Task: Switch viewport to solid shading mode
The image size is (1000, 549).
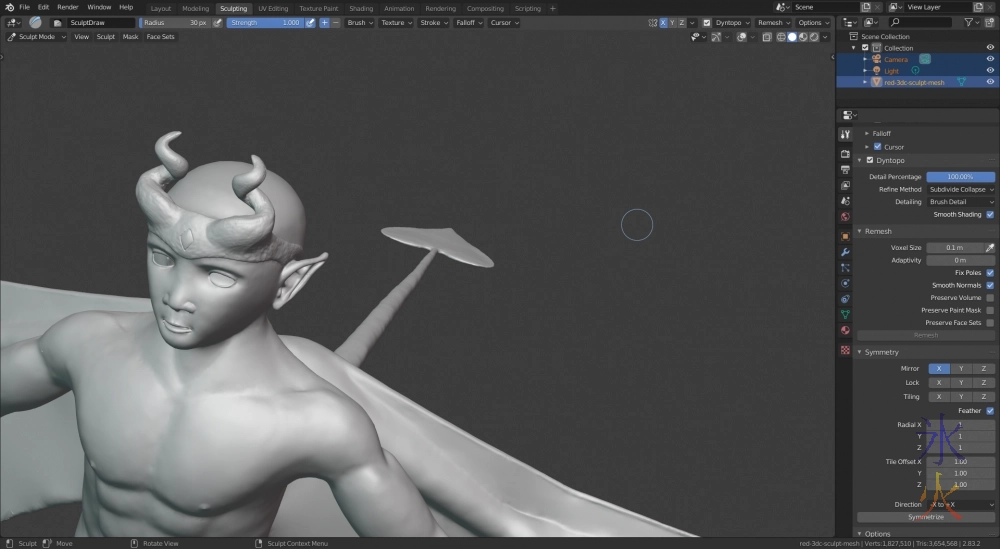Action: coord(792,37)
